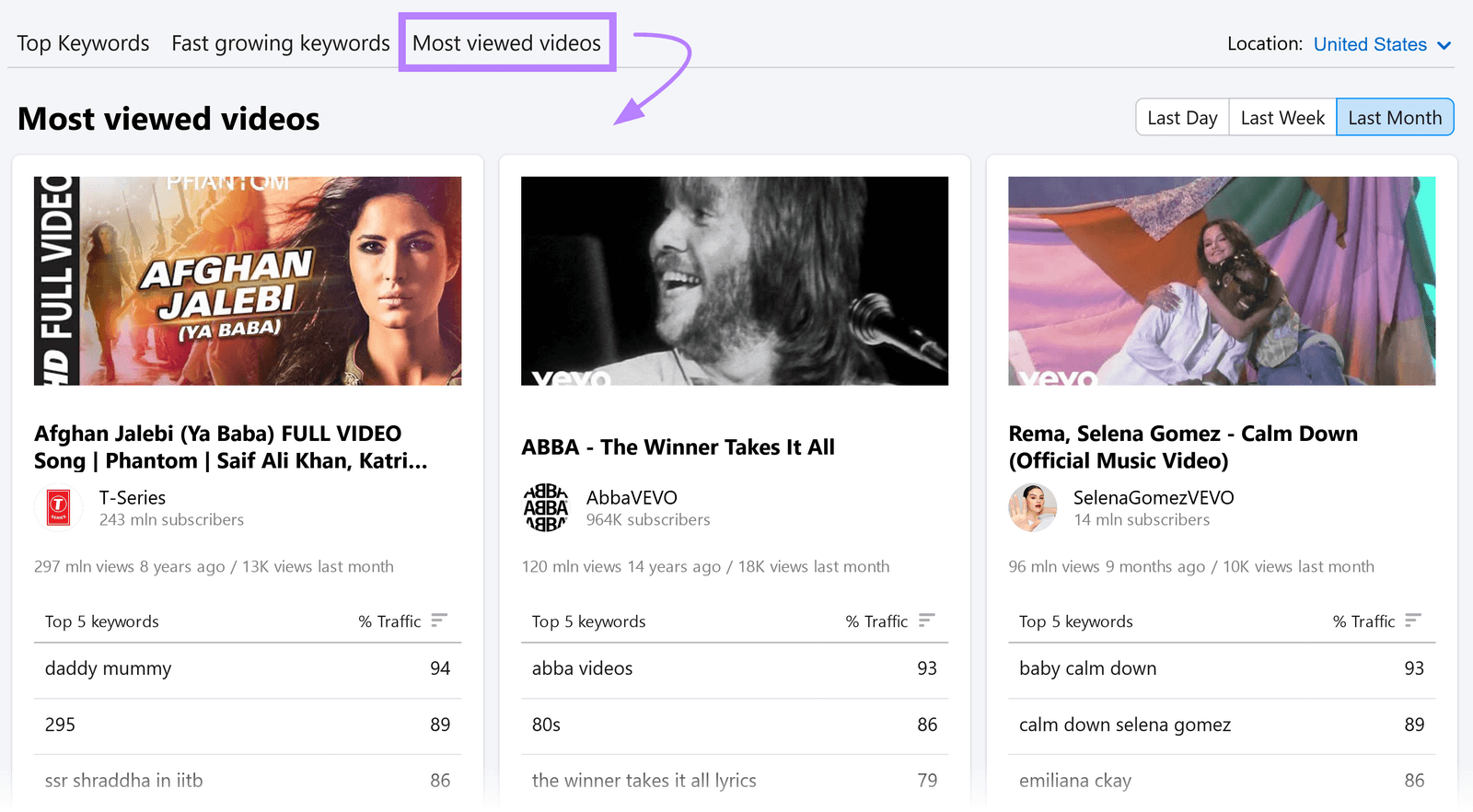Open United States location selector
This screenshot has width=1473, height=812.
[x=1369, y=44]
